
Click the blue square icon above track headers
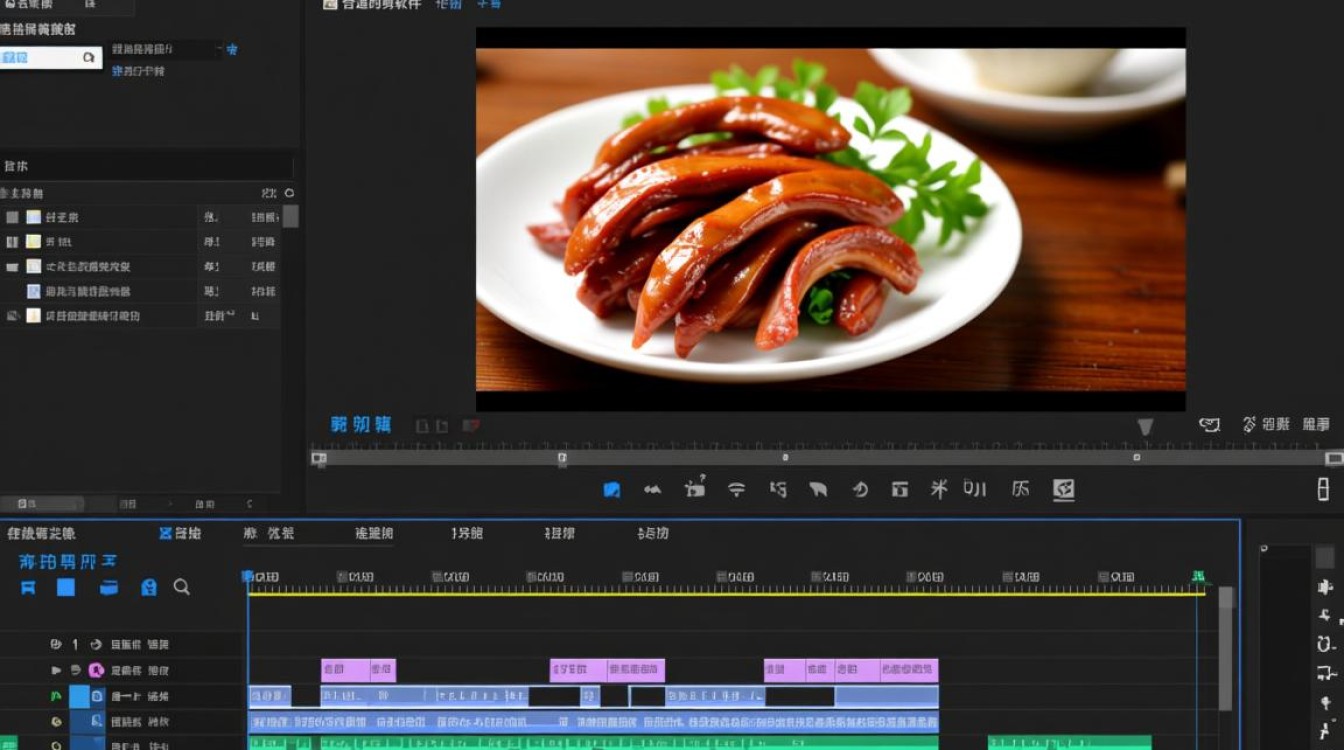(66, 587)
